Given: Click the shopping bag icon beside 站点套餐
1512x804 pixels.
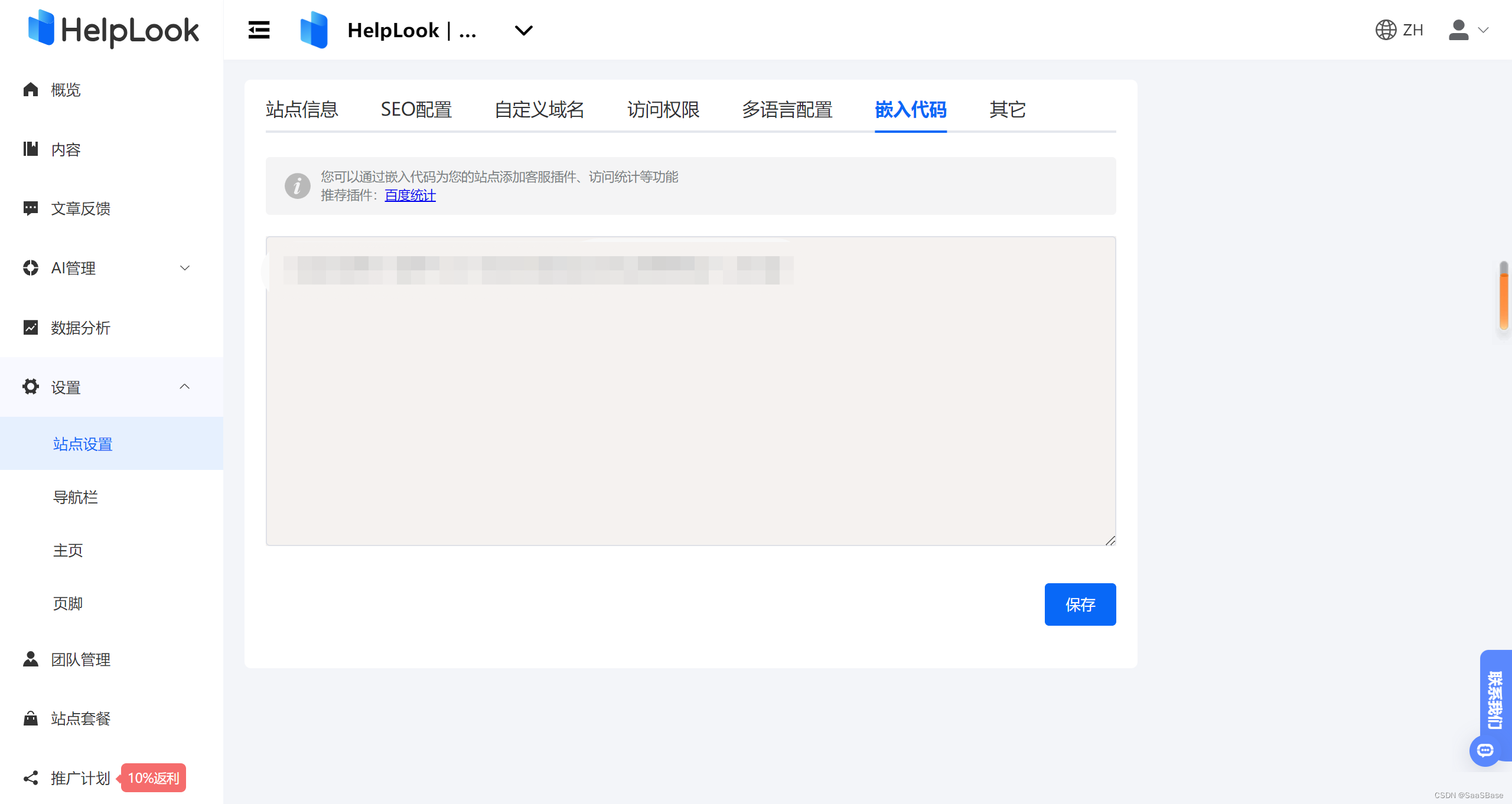Looking at the screenshot, I should point(31,718).
